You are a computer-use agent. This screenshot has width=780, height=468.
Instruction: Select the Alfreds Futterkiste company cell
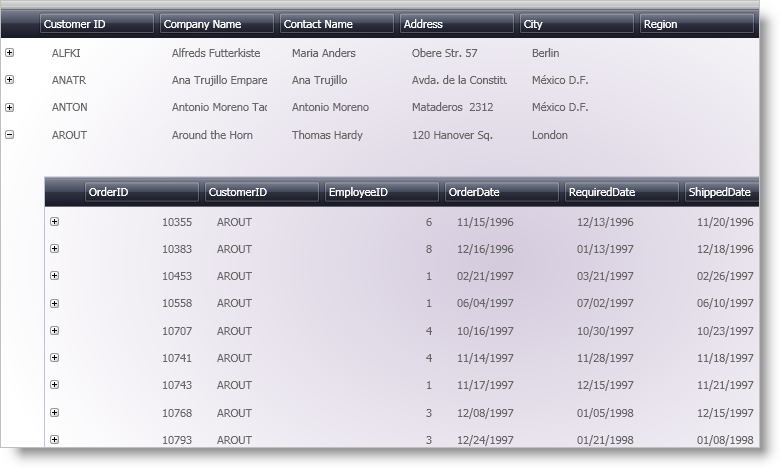click(x=216, y=53)
